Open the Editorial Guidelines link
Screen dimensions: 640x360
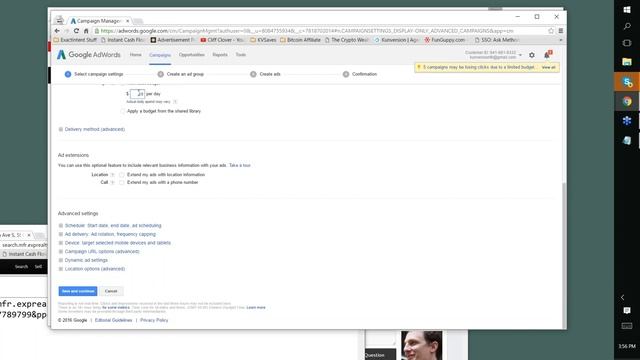tap(113, 320)
